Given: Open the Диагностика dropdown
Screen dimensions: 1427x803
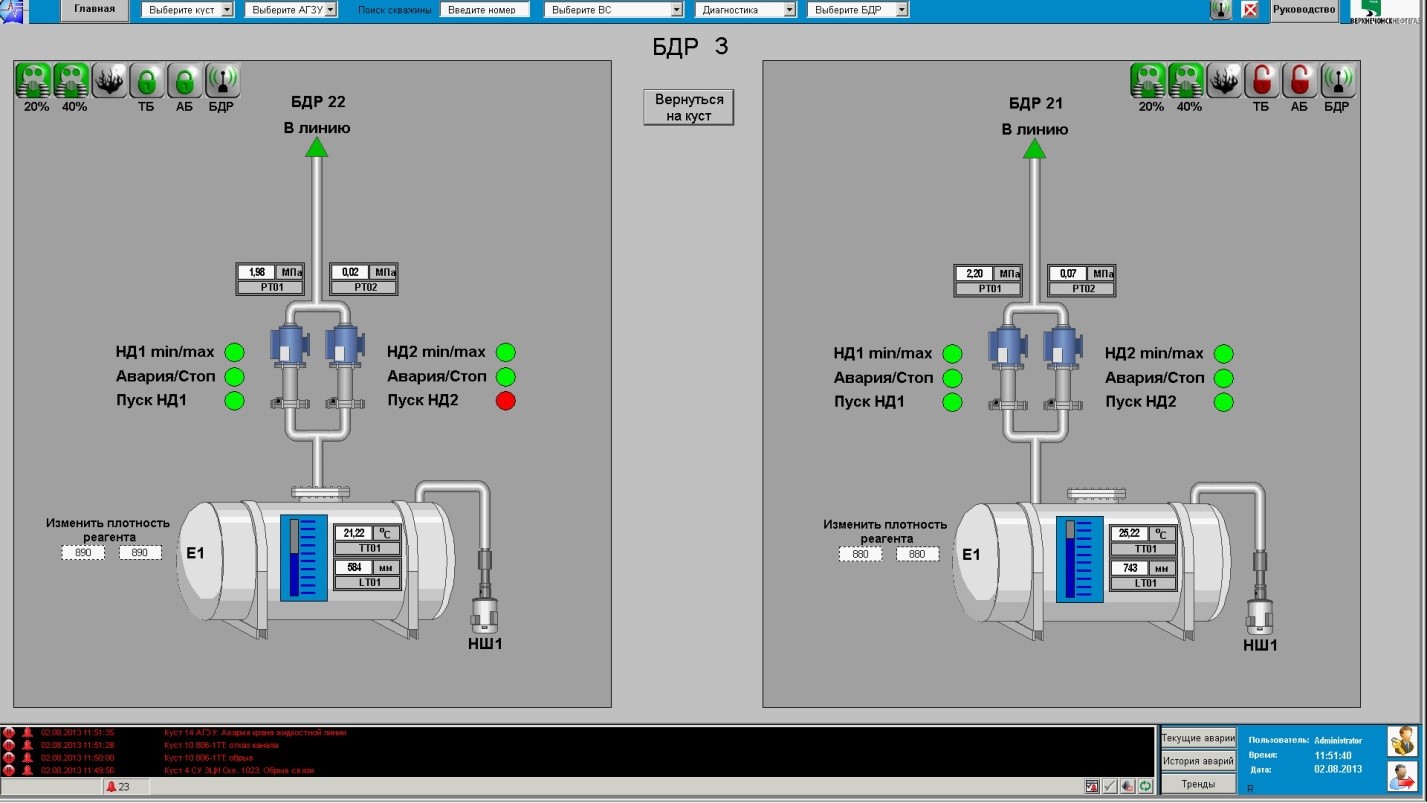Looking at the screenshot, I should coord(747,10).
